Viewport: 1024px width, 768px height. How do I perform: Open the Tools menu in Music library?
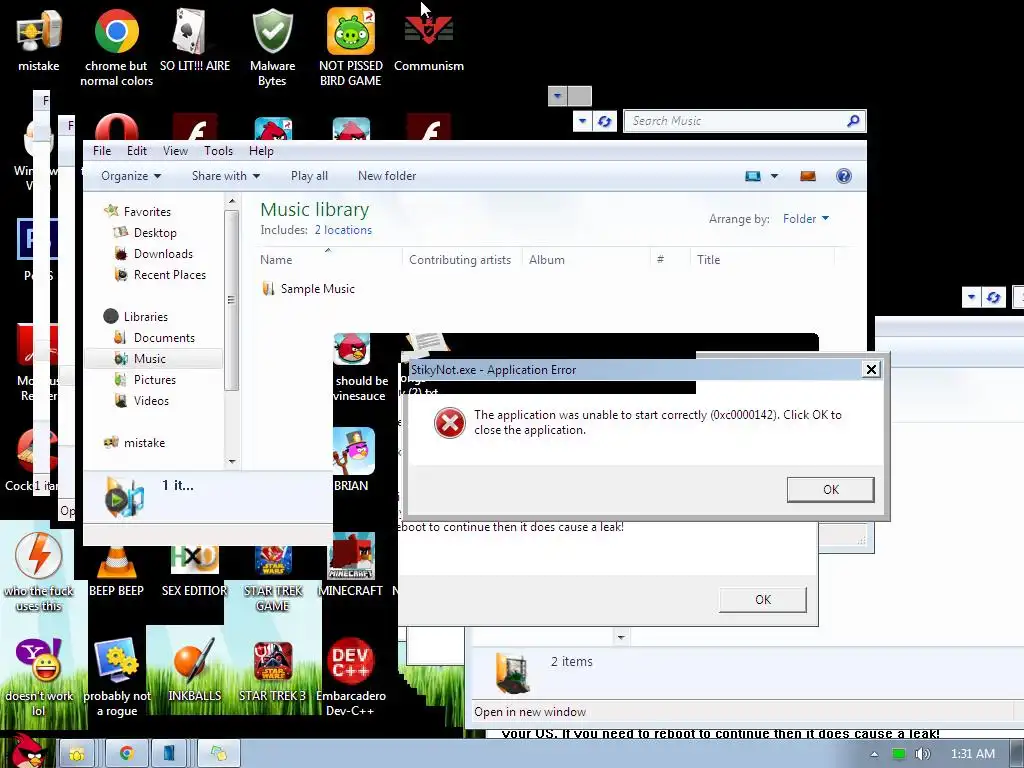(218, 151)
